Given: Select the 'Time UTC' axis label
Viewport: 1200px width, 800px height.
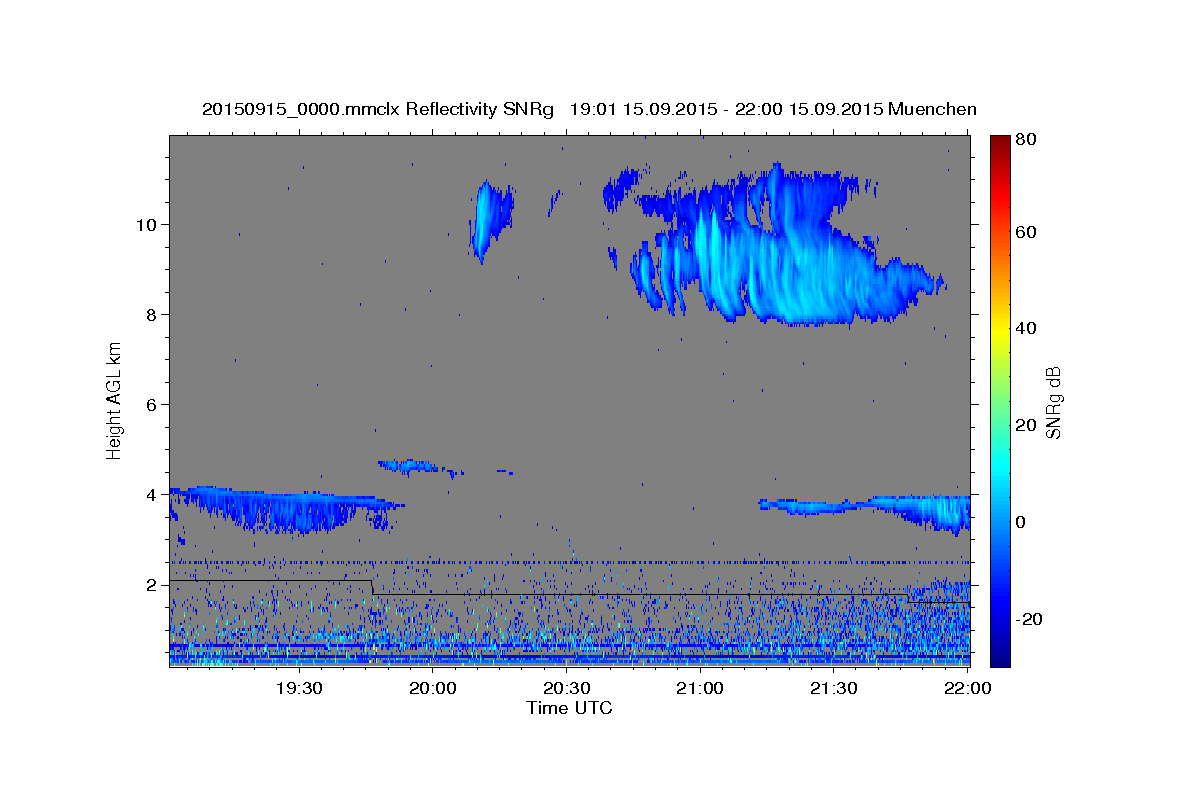Looking at the screenshot, I should click(x=569, y=708).
